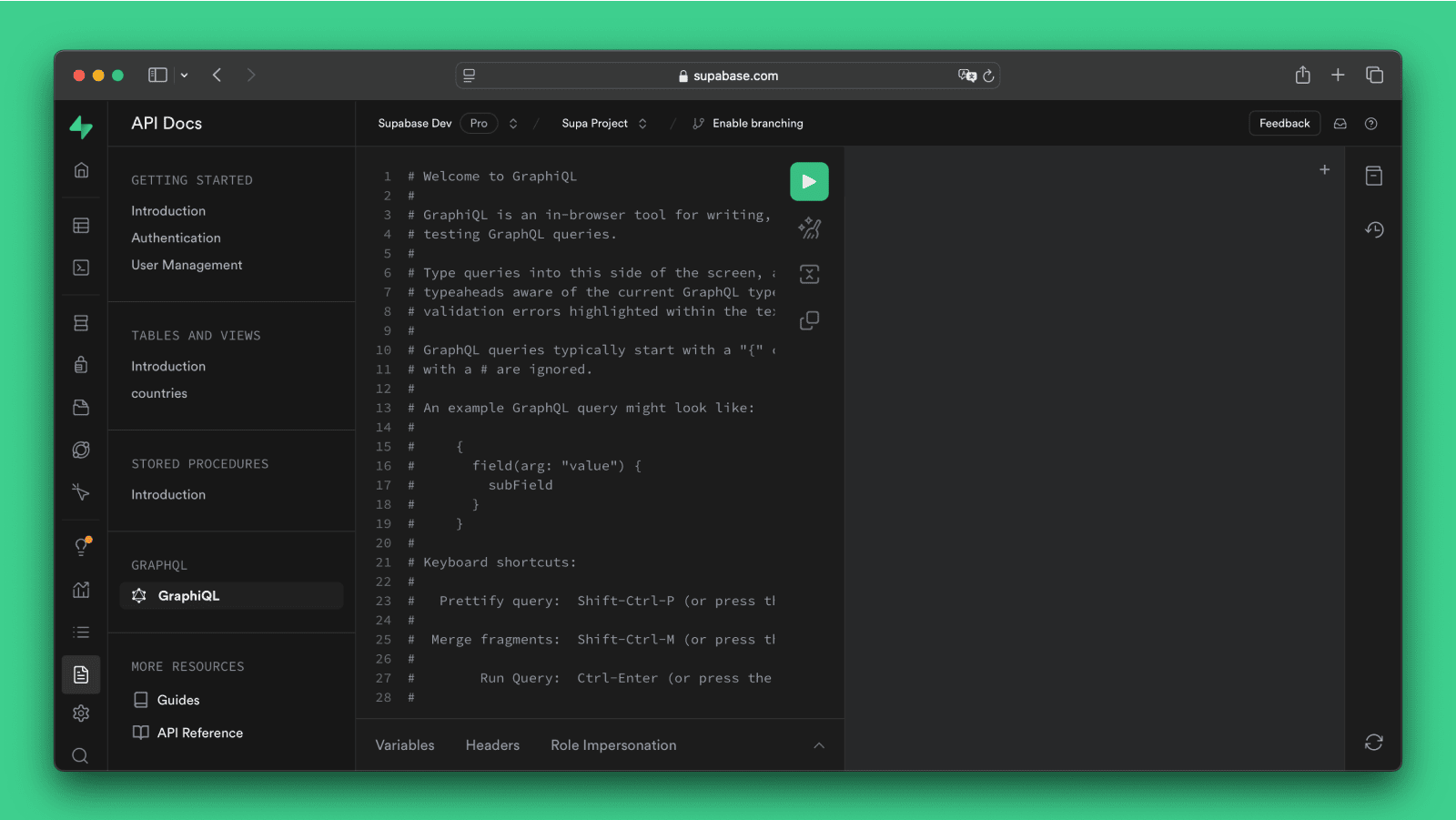
Task: Open project settings gear in sidebar
Action: pyautogui.click(x=81, y=714)
